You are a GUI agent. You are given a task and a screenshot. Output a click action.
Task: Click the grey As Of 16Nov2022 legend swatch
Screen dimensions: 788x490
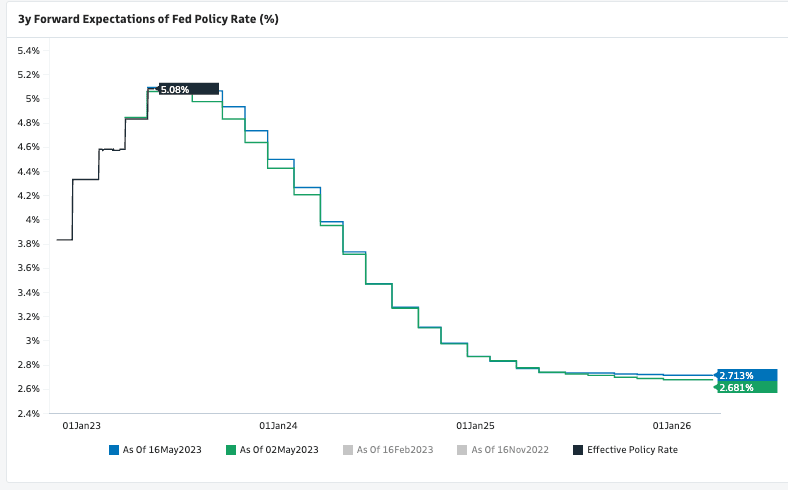tap(462, 450)
